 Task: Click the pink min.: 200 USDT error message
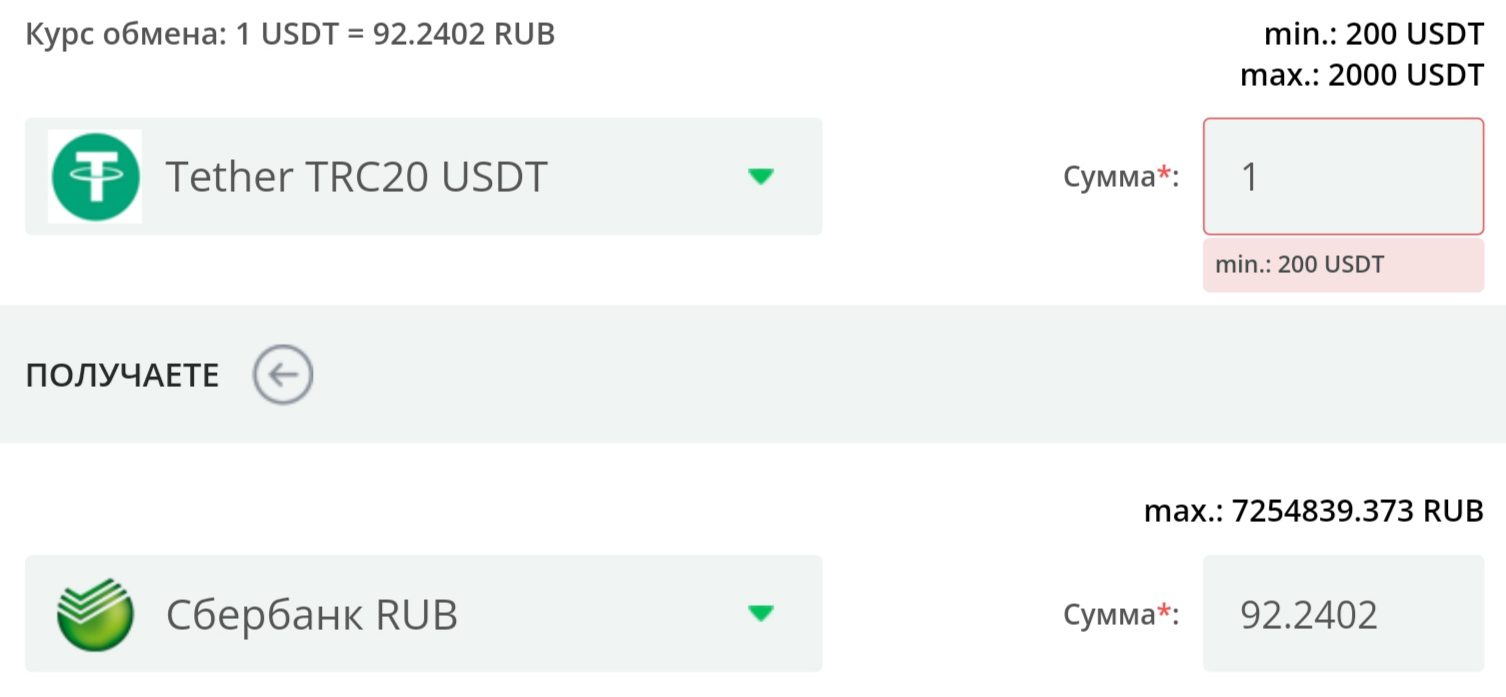(x=1343, y=265)
